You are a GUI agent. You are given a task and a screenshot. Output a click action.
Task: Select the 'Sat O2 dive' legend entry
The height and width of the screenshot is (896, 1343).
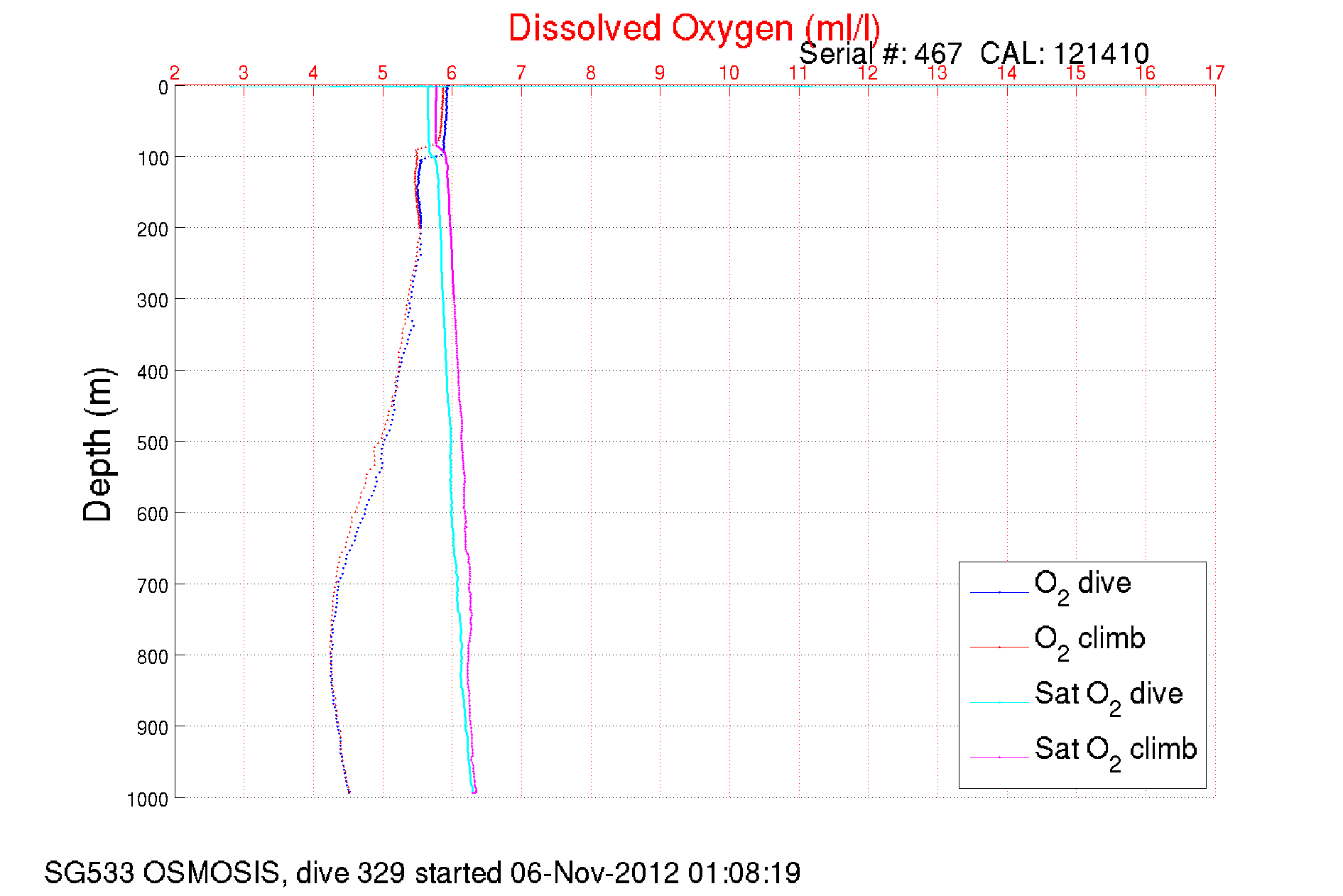point(1109,697)
